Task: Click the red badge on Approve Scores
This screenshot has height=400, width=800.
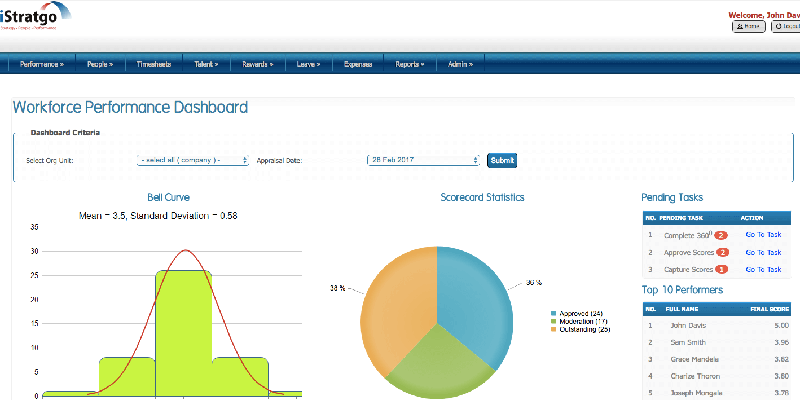Action: [x=721, y=252]
